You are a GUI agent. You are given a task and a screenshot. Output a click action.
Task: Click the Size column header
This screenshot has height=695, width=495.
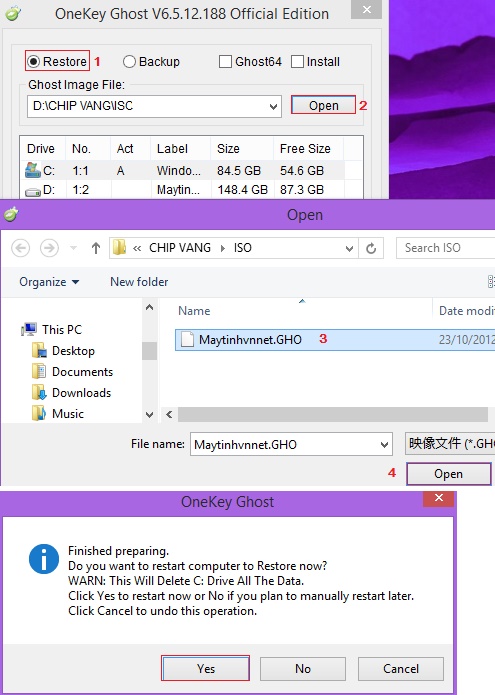click(x=228, y=148)
